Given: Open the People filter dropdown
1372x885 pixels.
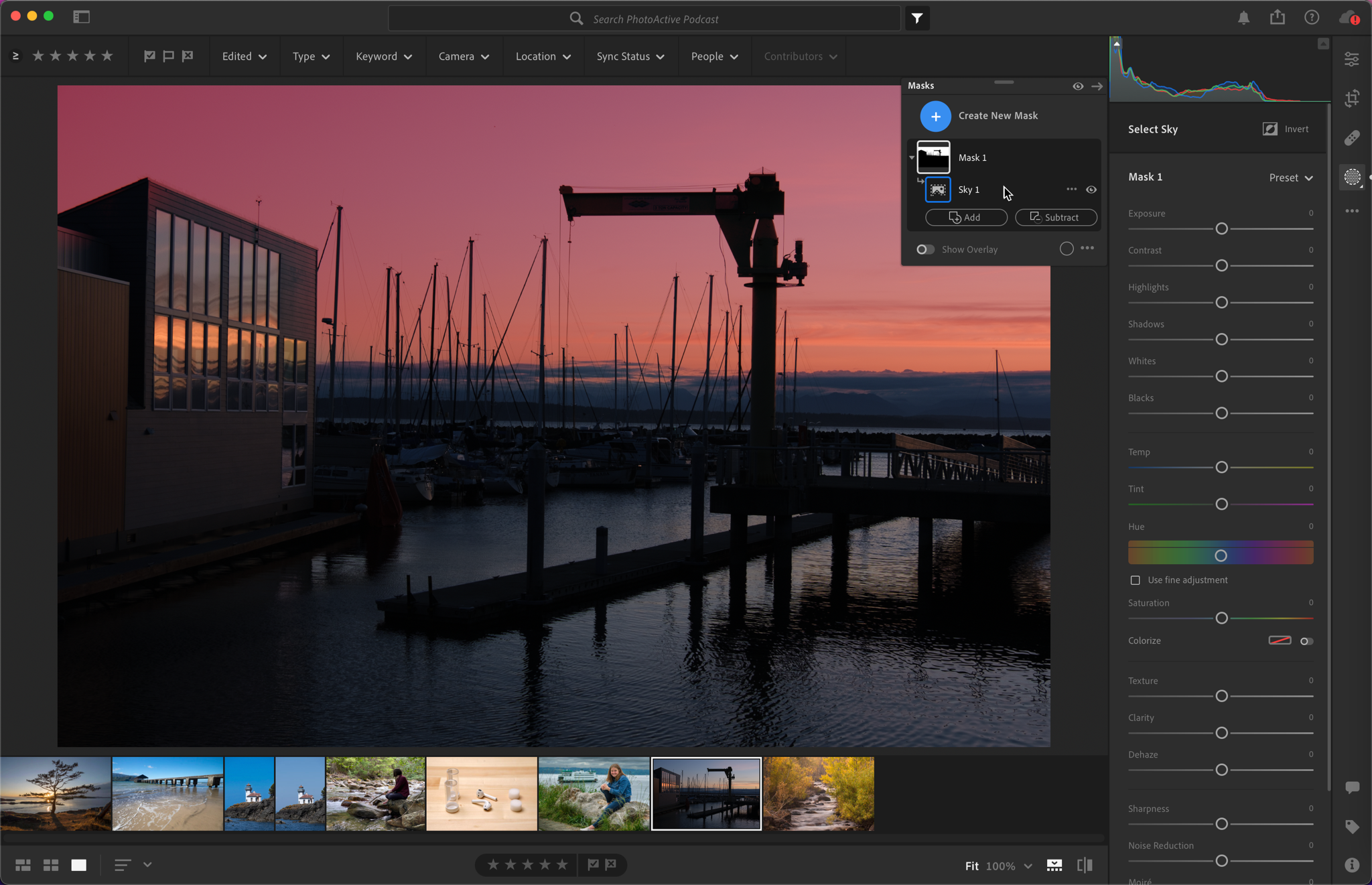Looking at the screenshot, I should coord(714,56).
